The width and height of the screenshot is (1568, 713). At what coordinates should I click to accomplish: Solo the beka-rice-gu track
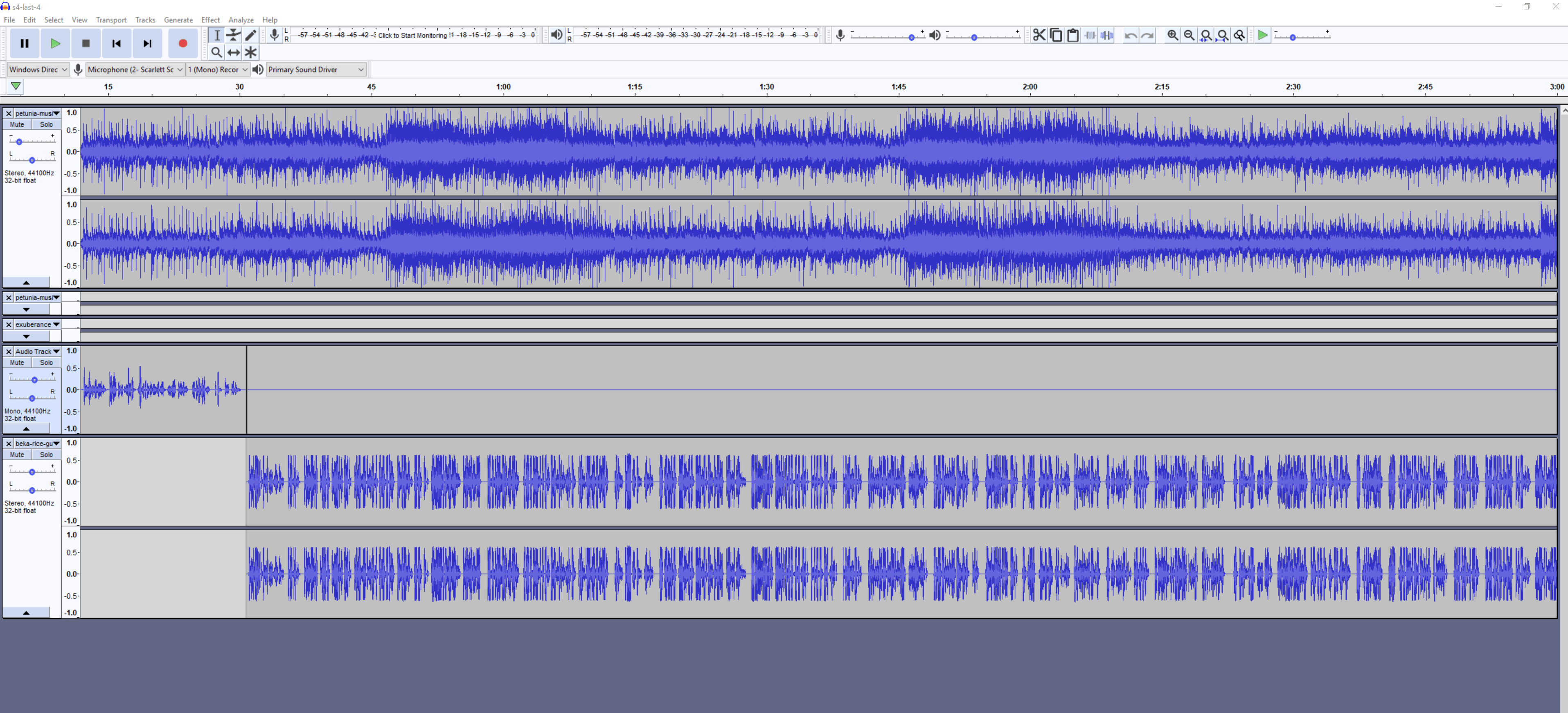point(46,454)
